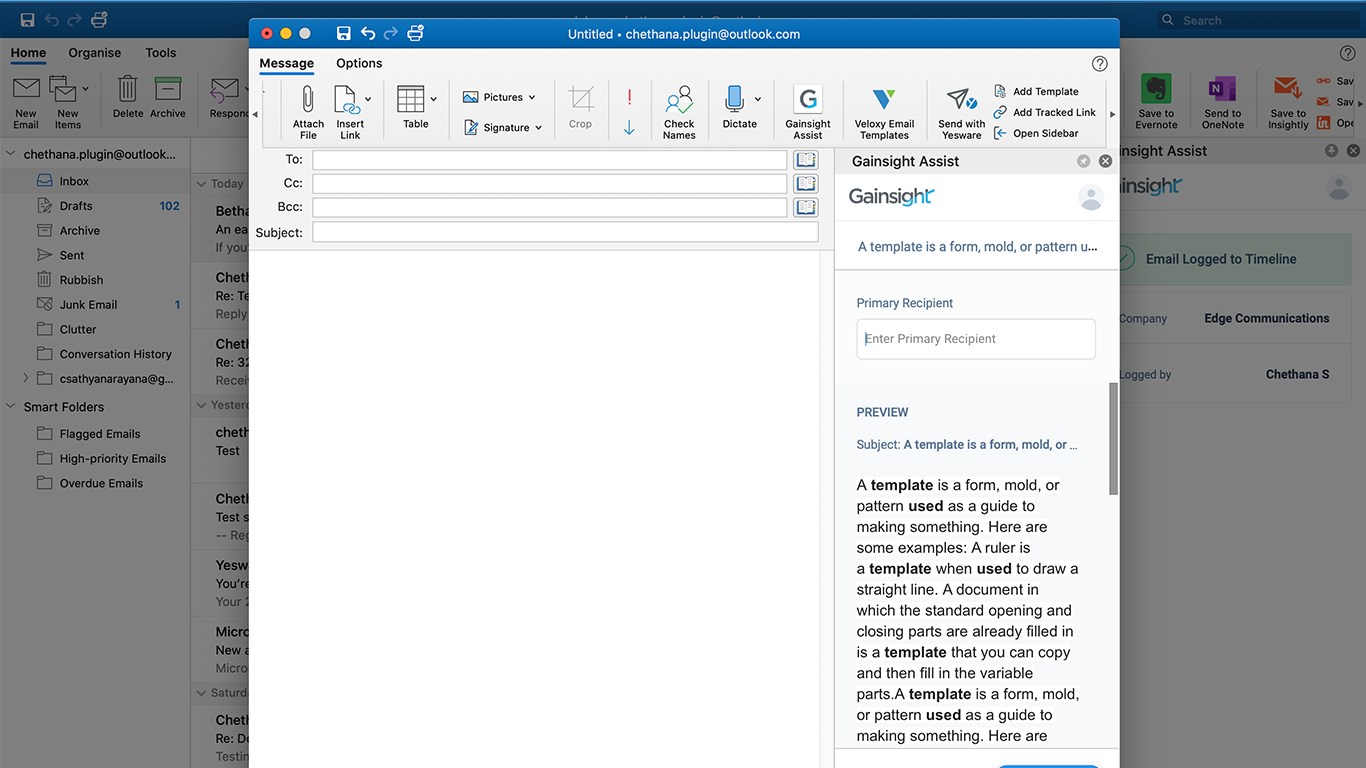This screenshot has width=1366, height=768.
Task: Open the Drafts folder
Action: pyautogui.click(x=96, y=206)
